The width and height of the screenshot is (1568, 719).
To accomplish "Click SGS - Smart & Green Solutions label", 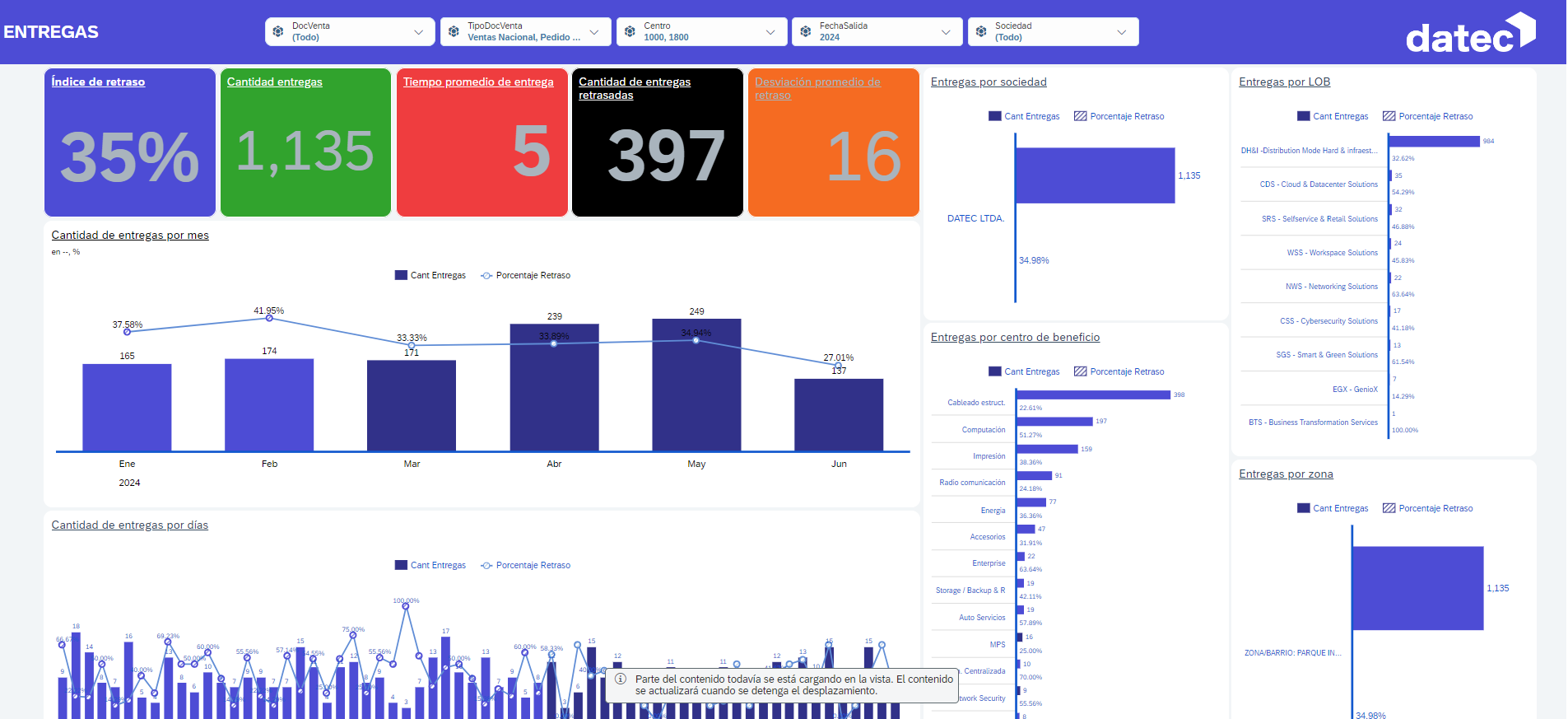I will (1327, 355).
